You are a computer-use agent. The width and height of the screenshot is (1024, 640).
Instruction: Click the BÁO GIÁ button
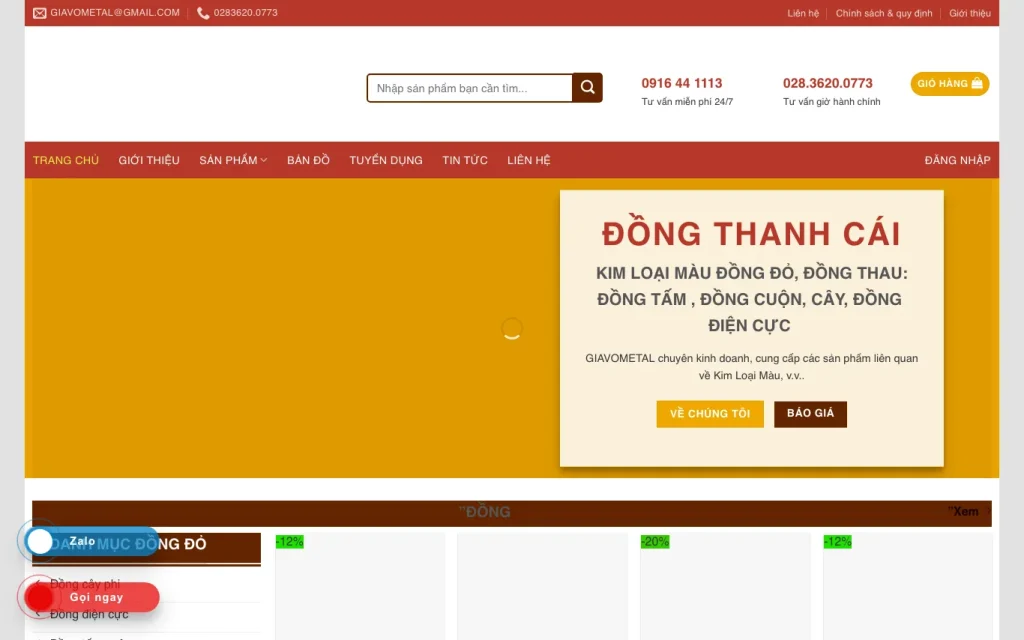pyautogui.click(x=810, y=414)
